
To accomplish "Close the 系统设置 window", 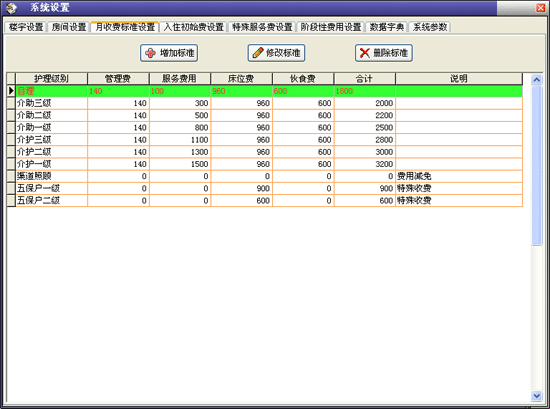I will (541, 8).
